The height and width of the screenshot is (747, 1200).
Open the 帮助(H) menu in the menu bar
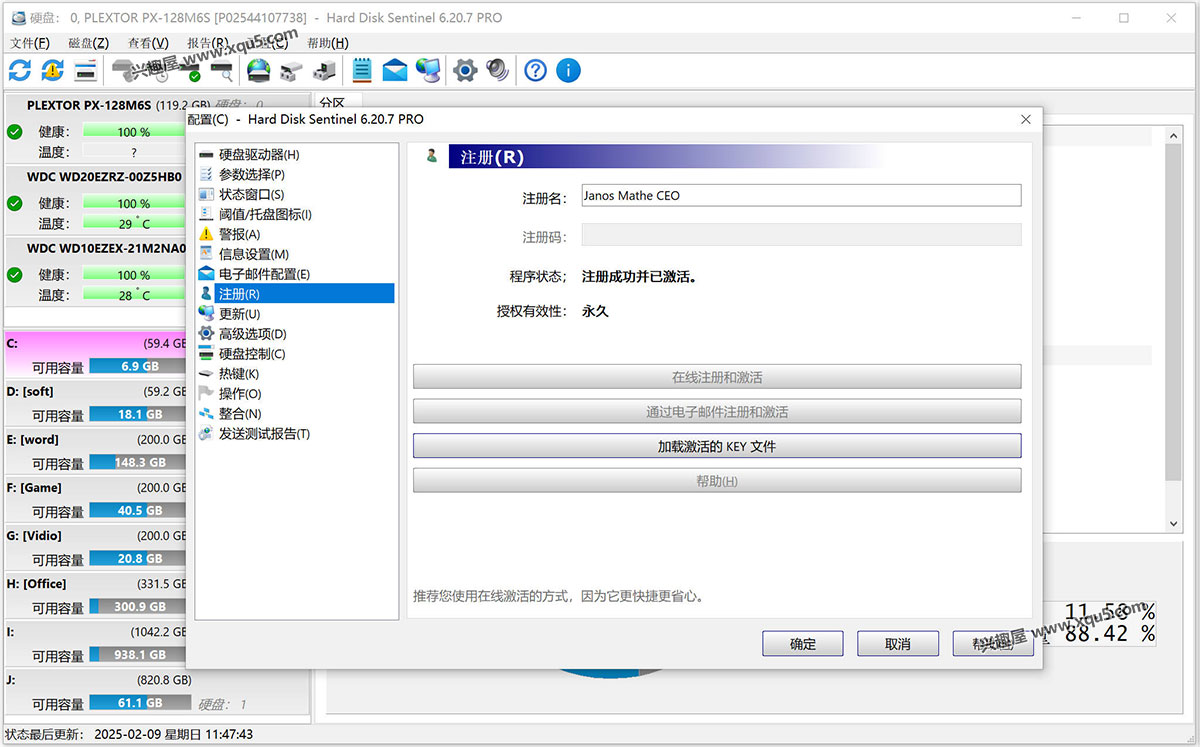(x=328, y=43)
